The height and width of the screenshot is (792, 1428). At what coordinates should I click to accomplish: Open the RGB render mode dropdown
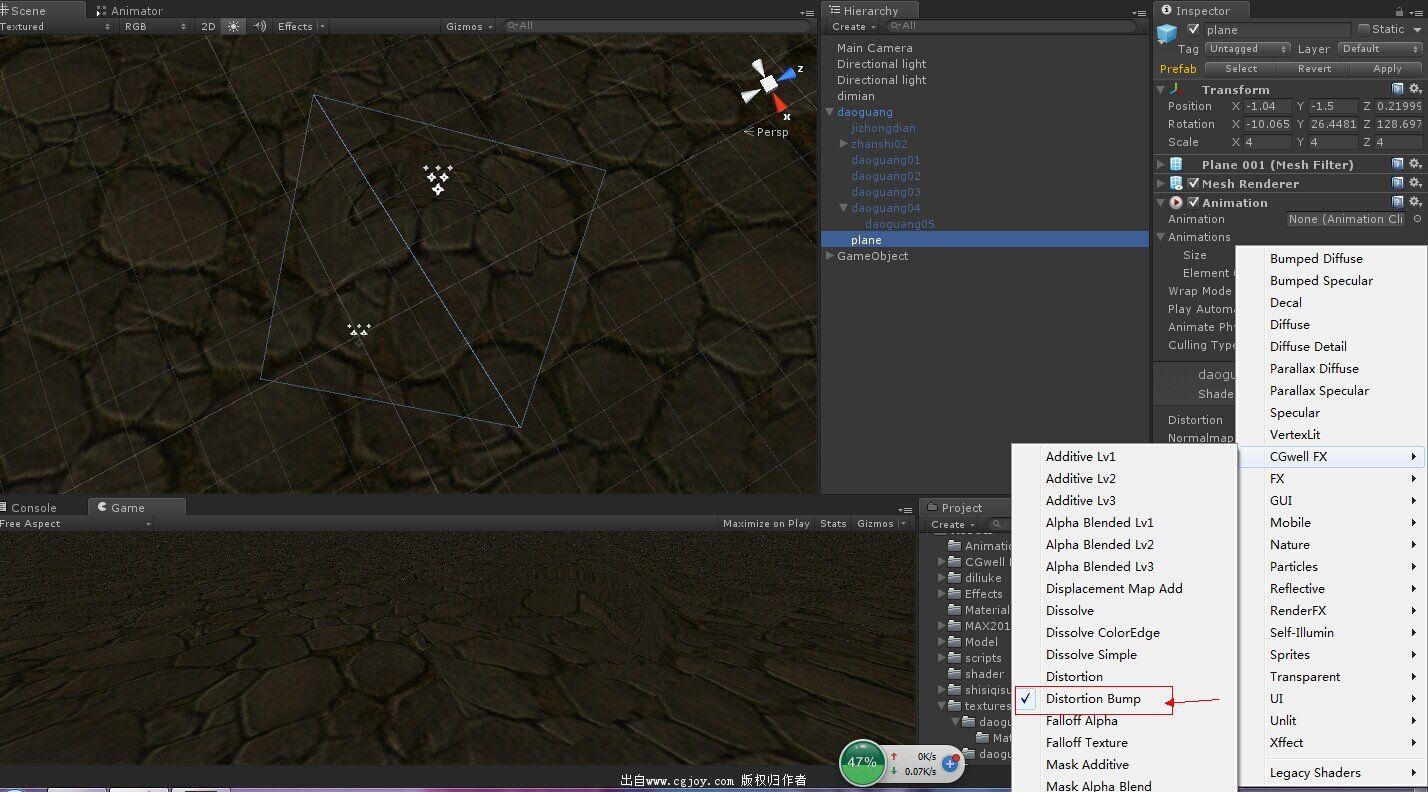tap(155, 27)
